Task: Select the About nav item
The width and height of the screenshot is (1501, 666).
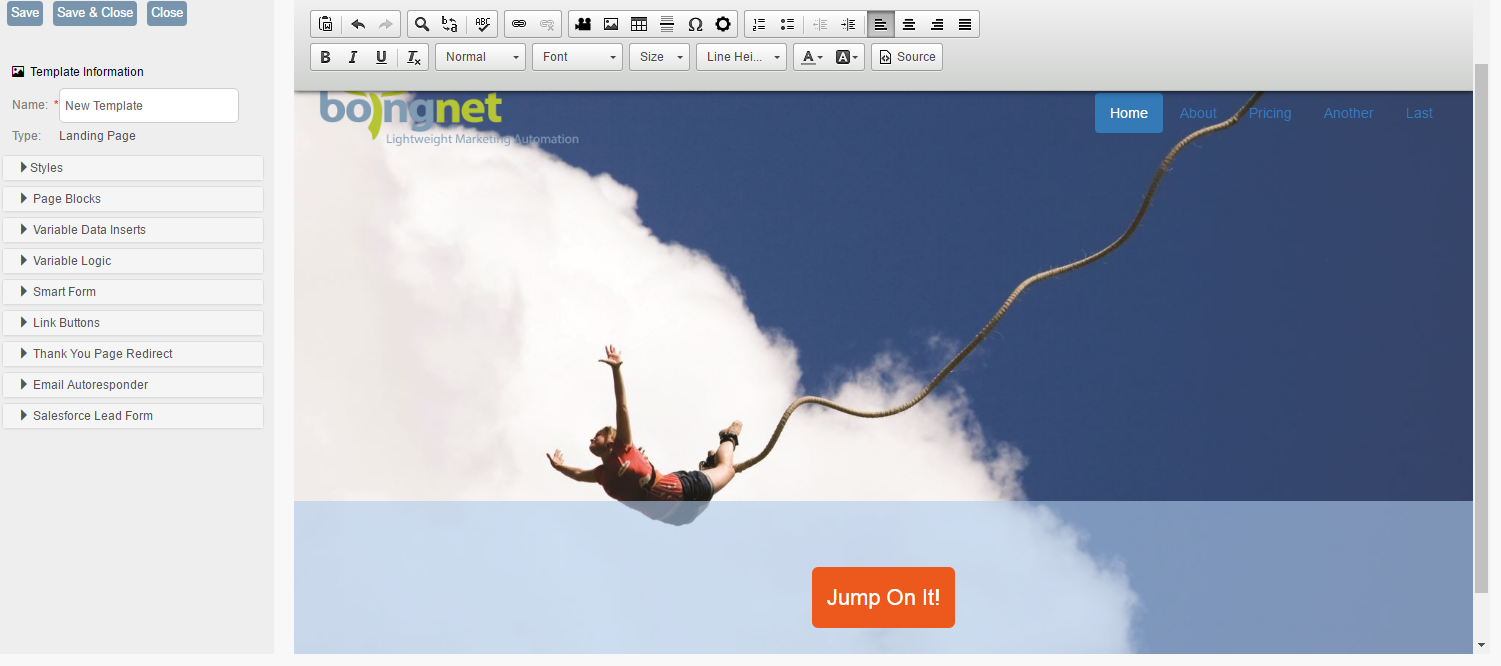Action: coord(1198,113)
